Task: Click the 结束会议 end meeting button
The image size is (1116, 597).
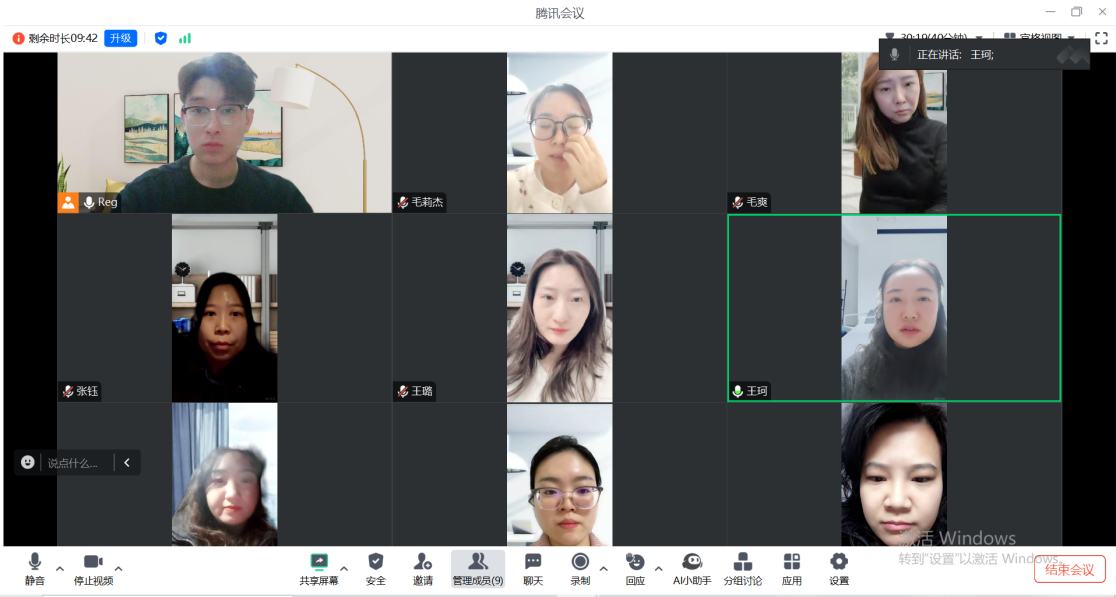Action: tap(1069, 570)
